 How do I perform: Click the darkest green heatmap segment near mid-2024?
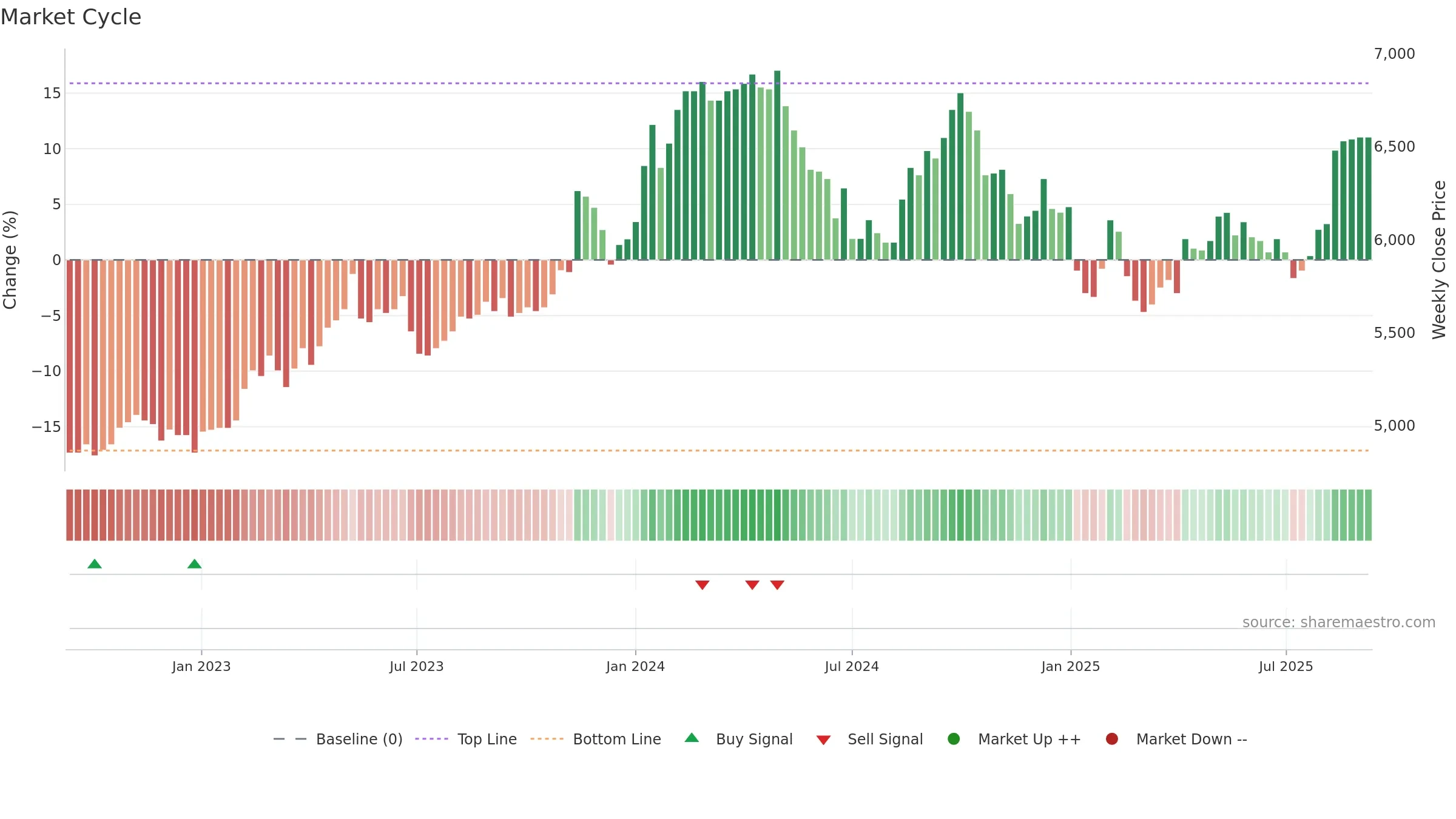[x=777, y=515]
